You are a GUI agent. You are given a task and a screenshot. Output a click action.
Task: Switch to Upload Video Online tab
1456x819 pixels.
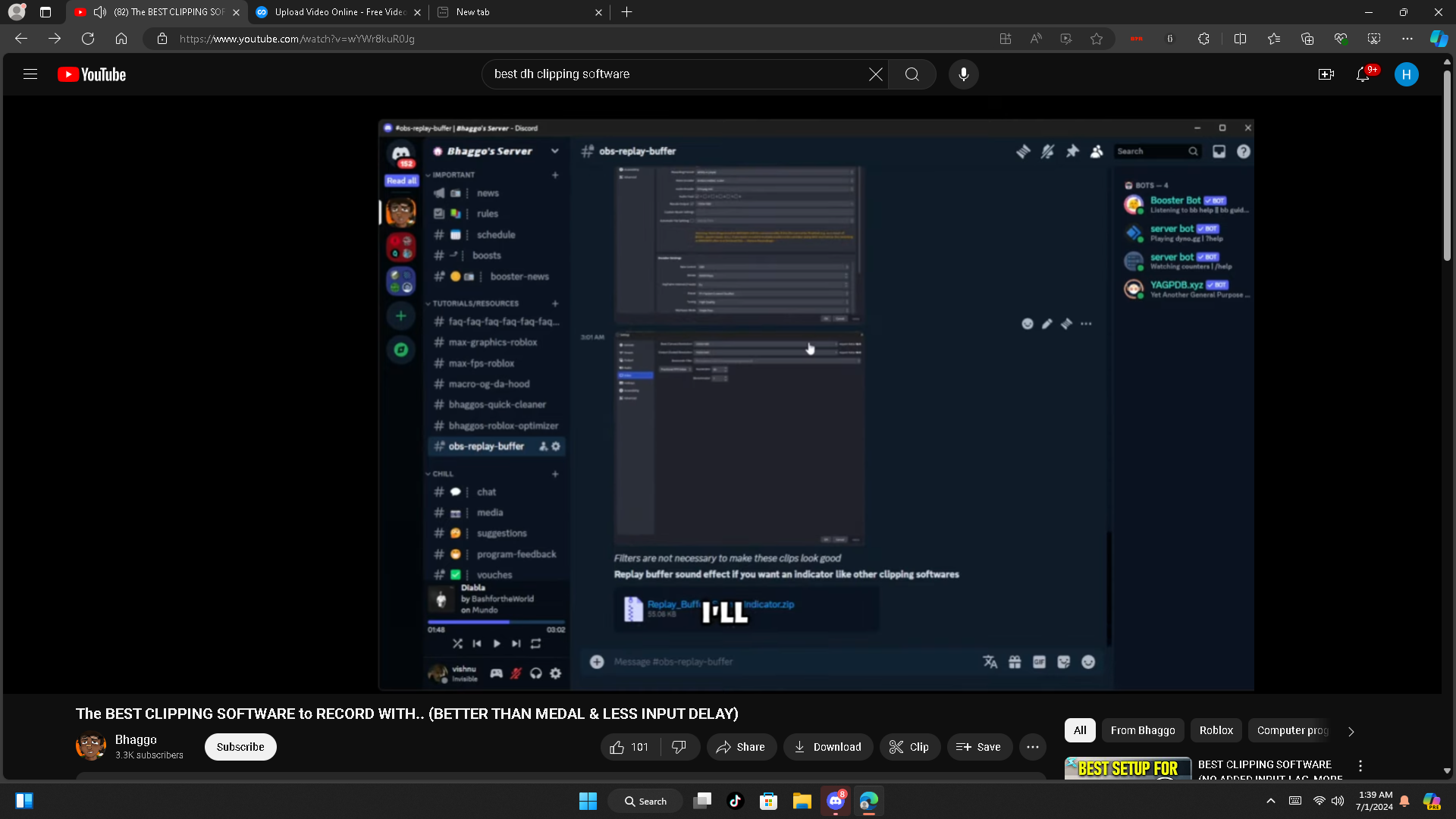click(340, 12)
